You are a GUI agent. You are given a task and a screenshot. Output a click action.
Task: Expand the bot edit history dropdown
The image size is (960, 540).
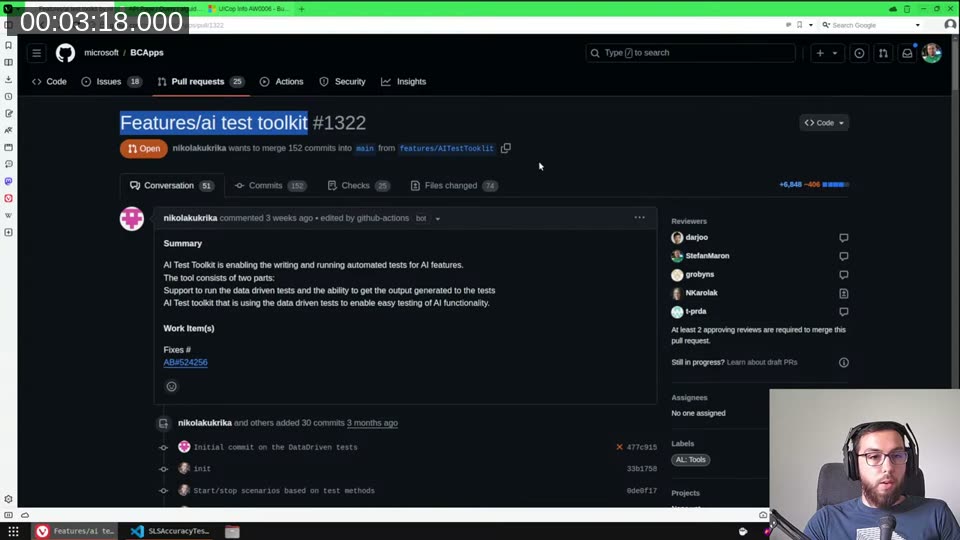coord(437,219)
